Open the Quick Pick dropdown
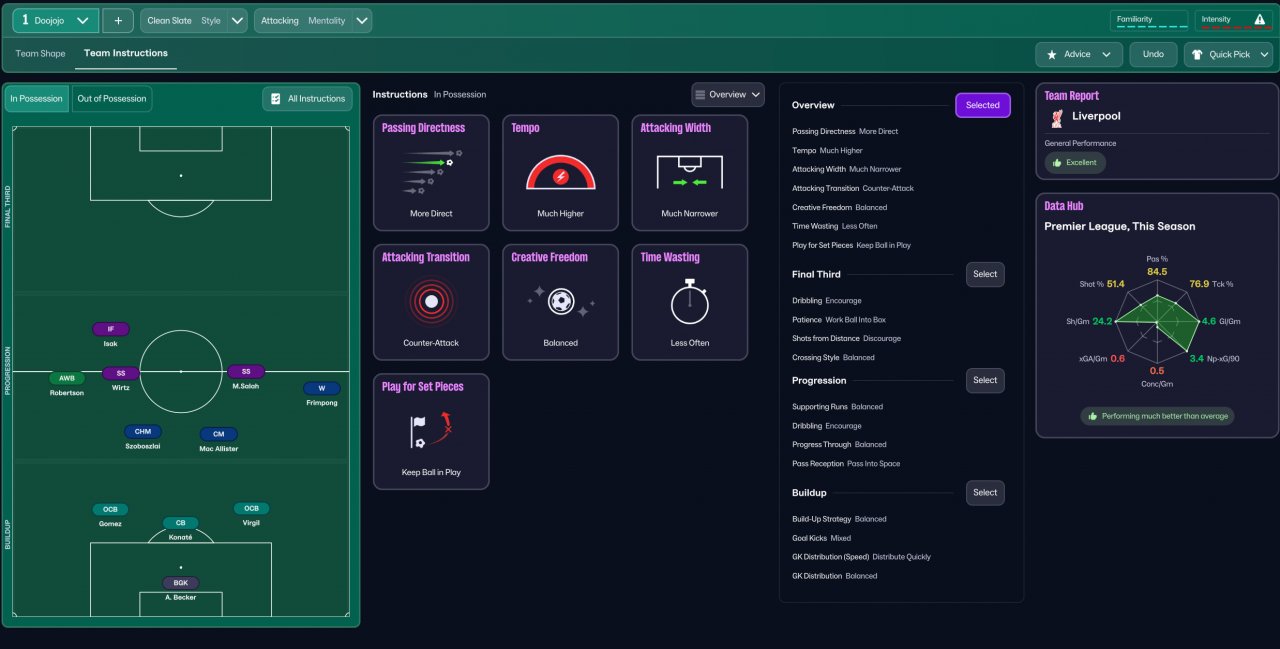Viewport: 1280px width, 649px height. pyautogui.click(x=1228, y=54)
